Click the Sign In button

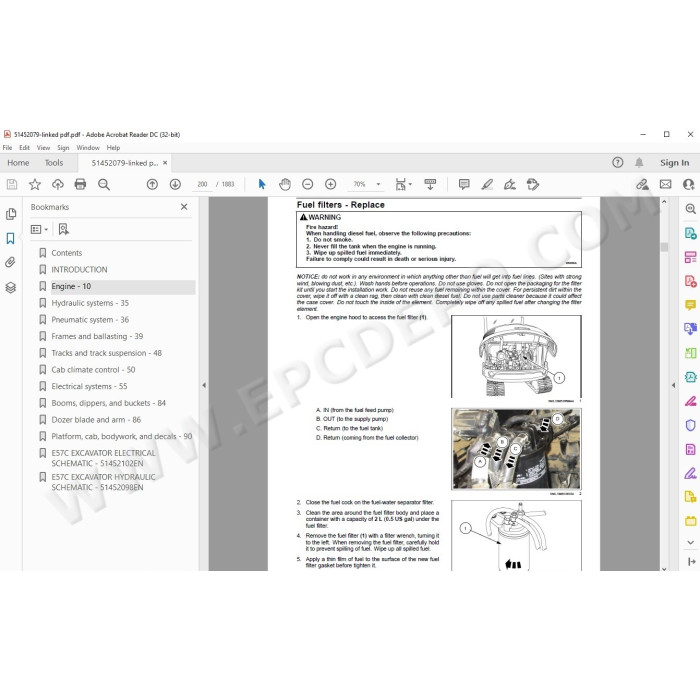(674, 163)
